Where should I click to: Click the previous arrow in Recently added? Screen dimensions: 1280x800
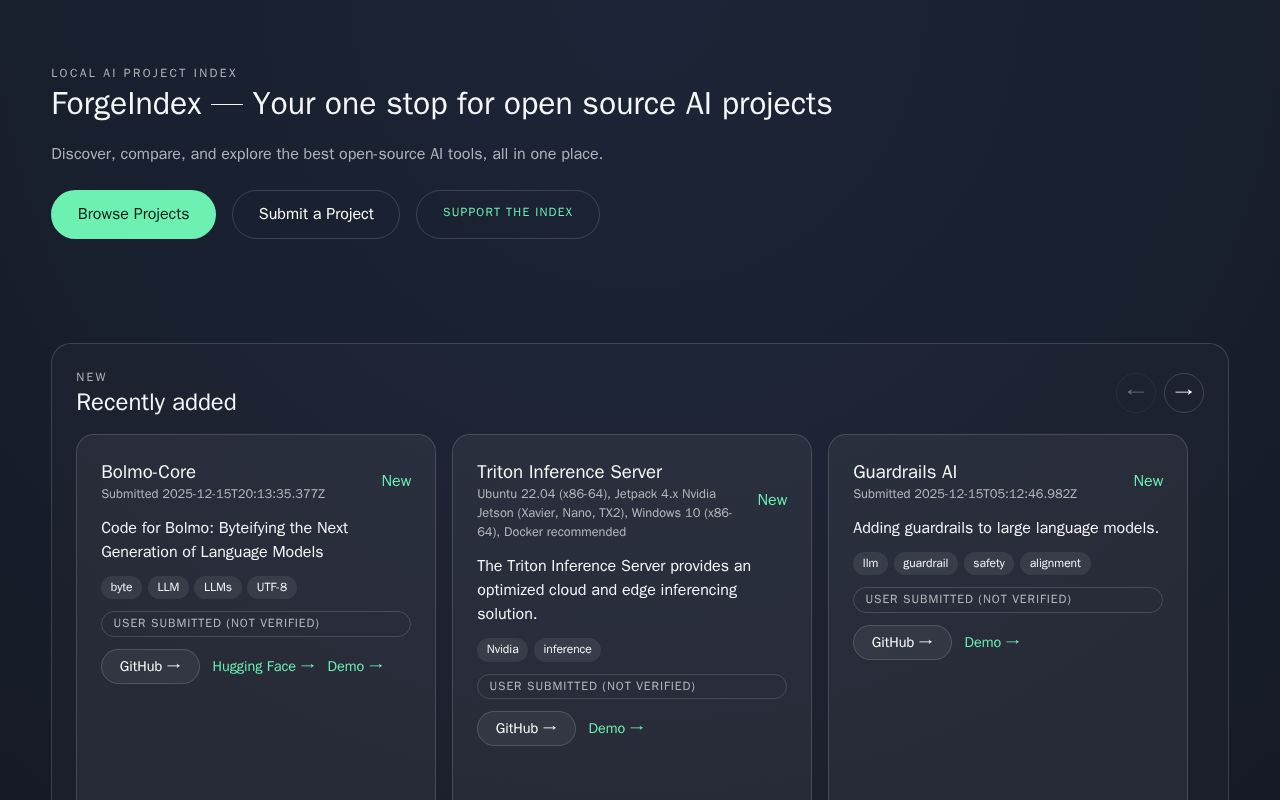[1135, 393]
